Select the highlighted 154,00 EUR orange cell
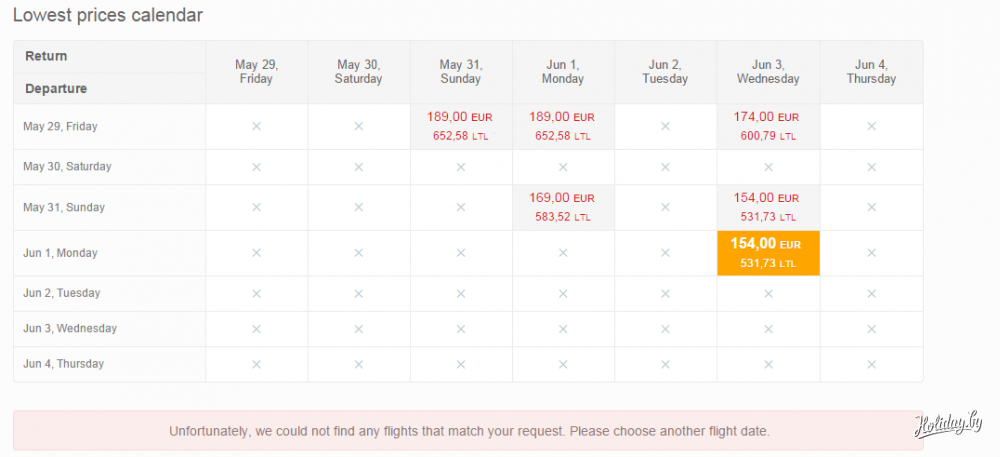 (x=768, y=253)
